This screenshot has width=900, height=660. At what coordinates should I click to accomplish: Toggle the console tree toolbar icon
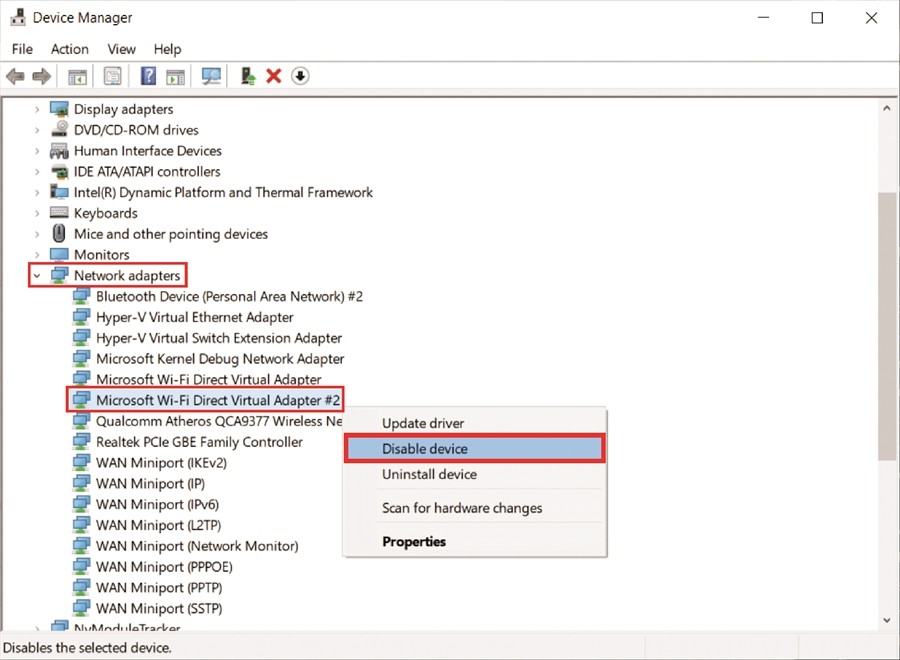point(77,76)
